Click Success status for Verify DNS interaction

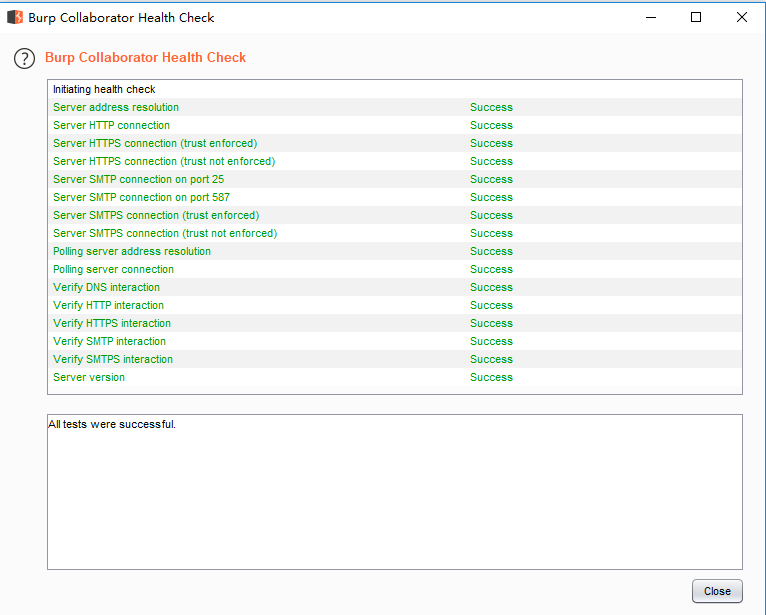(491, 287)
